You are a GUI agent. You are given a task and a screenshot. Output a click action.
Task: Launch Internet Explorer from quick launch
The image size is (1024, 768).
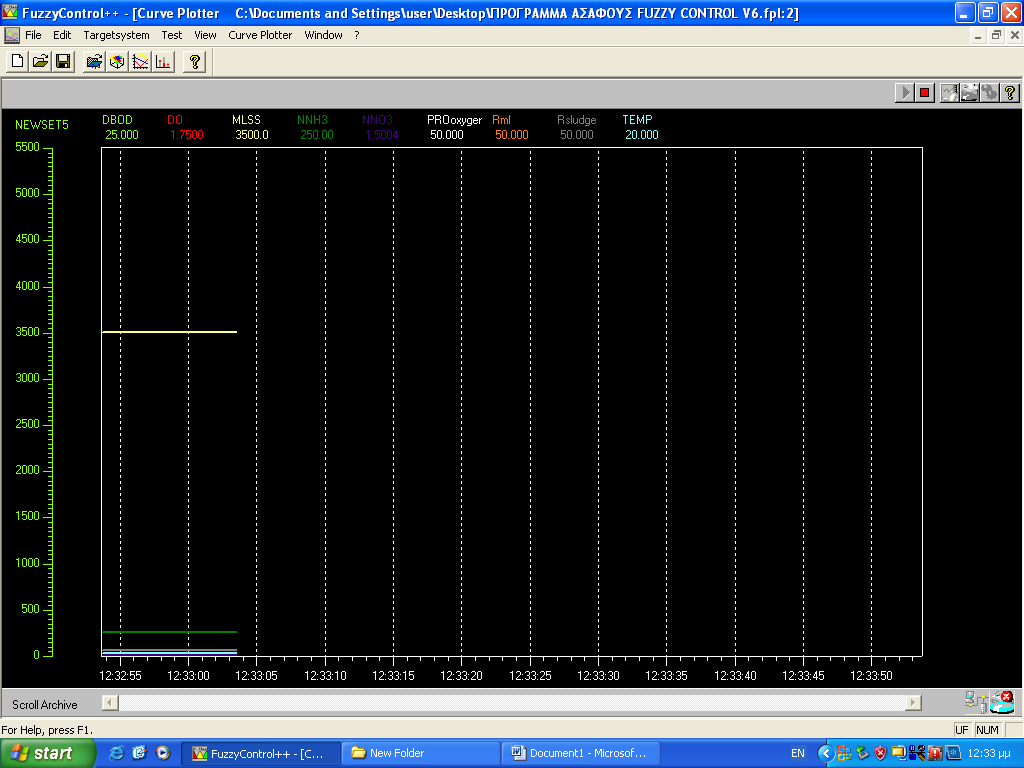tap(116, 753)
